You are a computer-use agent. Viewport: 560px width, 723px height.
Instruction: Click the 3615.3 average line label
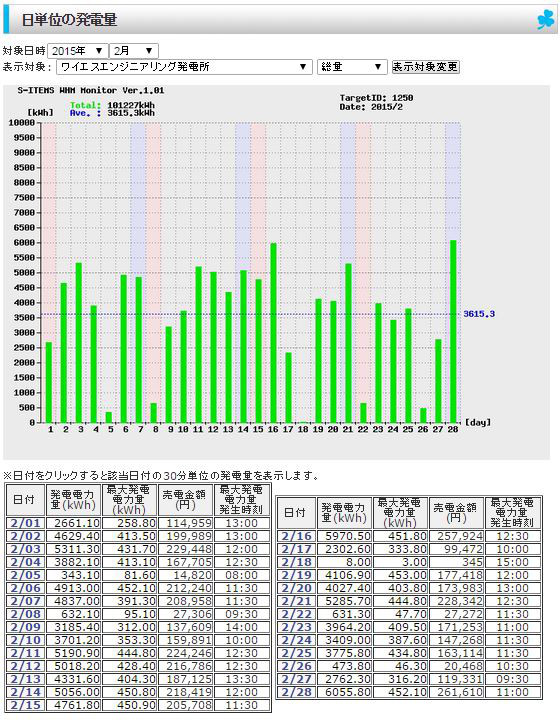point(479,314)
